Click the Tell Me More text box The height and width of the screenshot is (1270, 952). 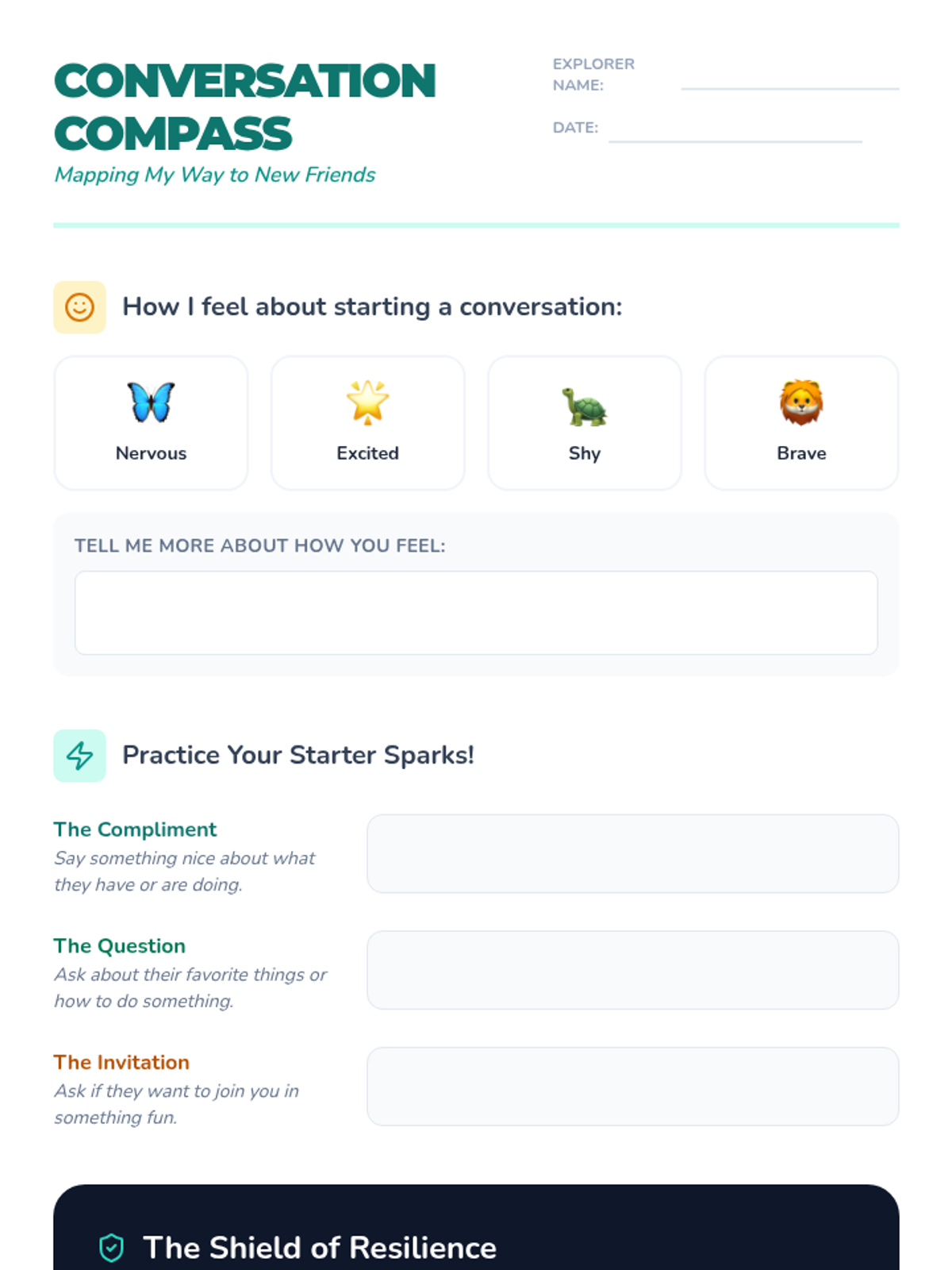pos(476,613)
